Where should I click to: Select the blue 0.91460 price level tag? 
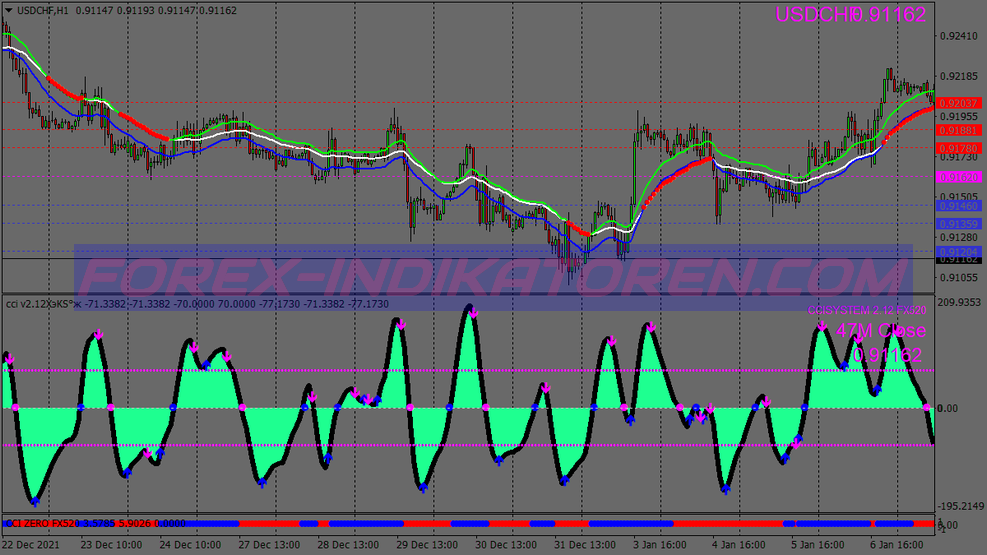960,205
